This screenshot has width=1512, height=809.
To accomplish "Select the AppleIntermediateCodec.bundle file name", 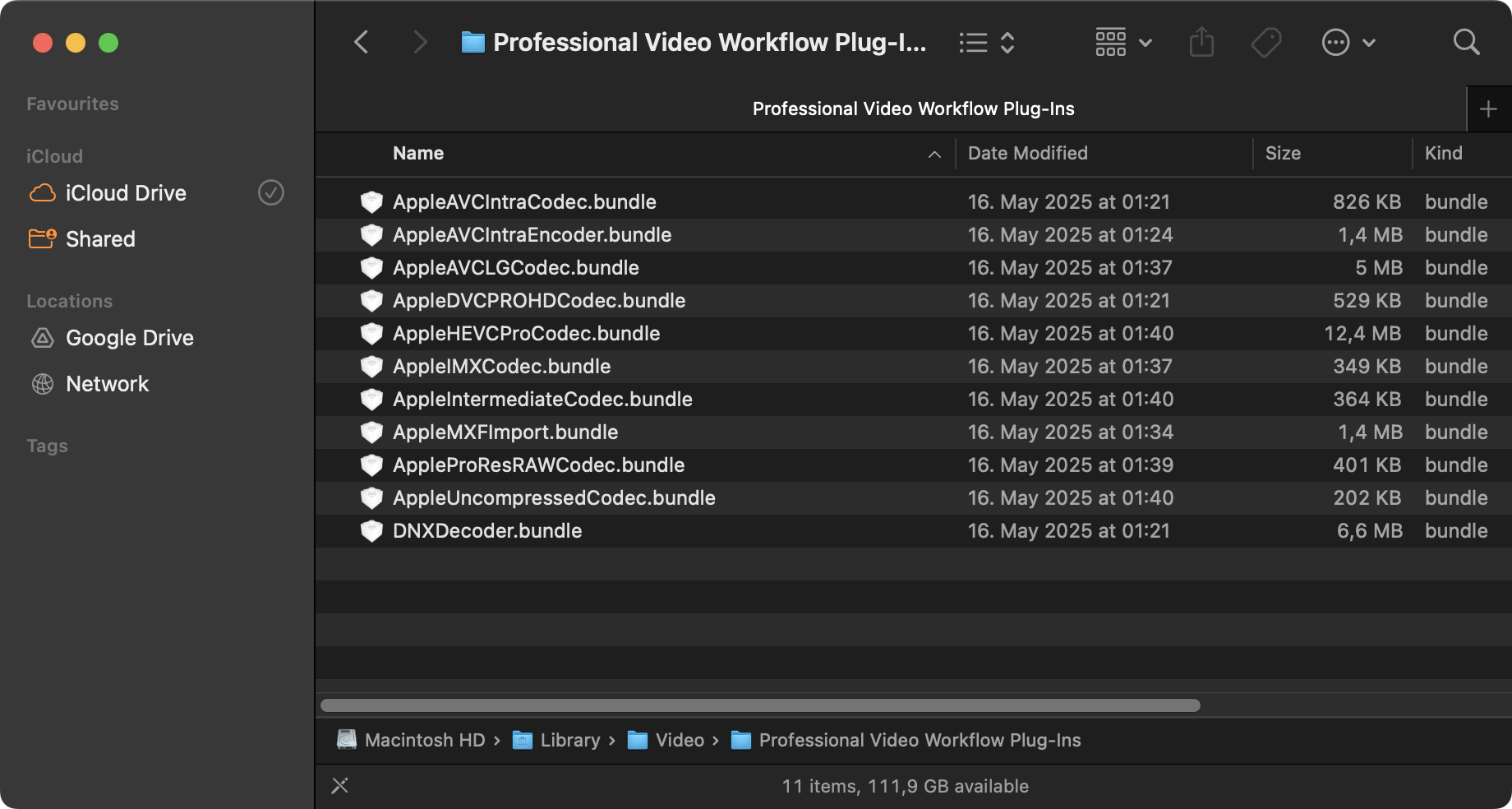I will (542, 399).
